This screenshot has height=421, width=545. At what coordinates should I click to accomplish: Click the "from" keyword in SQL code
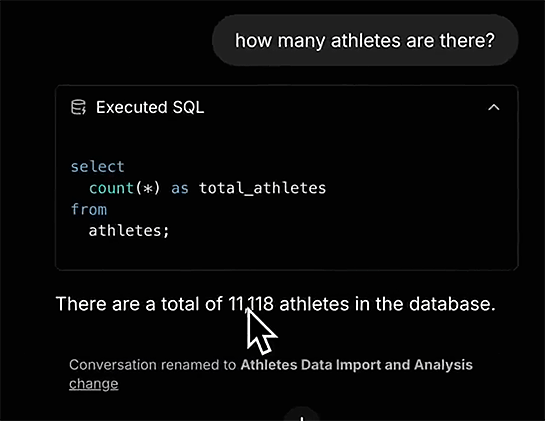tap(89, 210)
